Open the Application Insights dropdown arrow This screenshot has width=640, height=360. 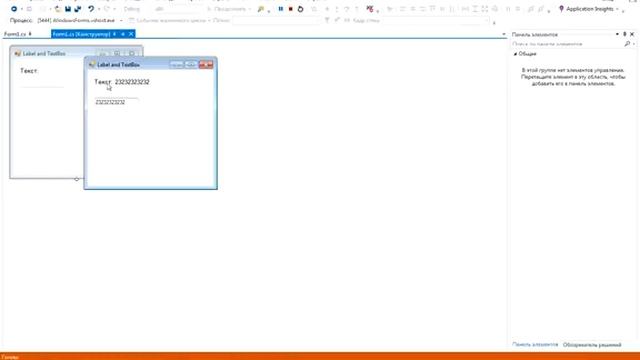click(x=618, y=9)
